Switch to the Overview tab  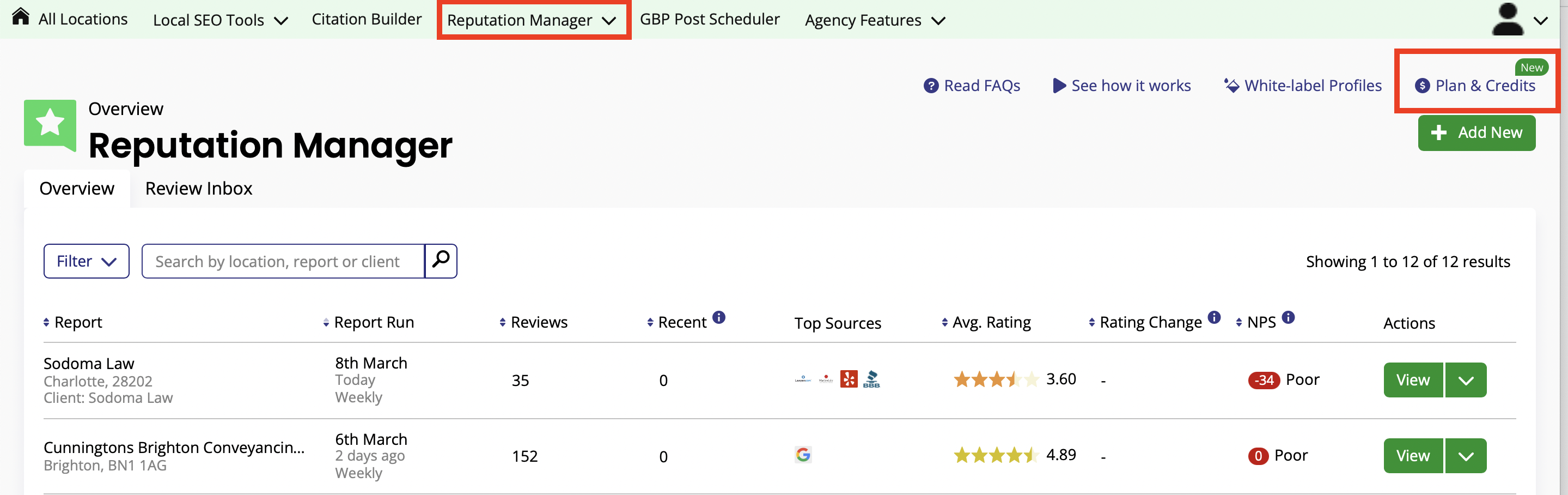click(x=77, y=189)
